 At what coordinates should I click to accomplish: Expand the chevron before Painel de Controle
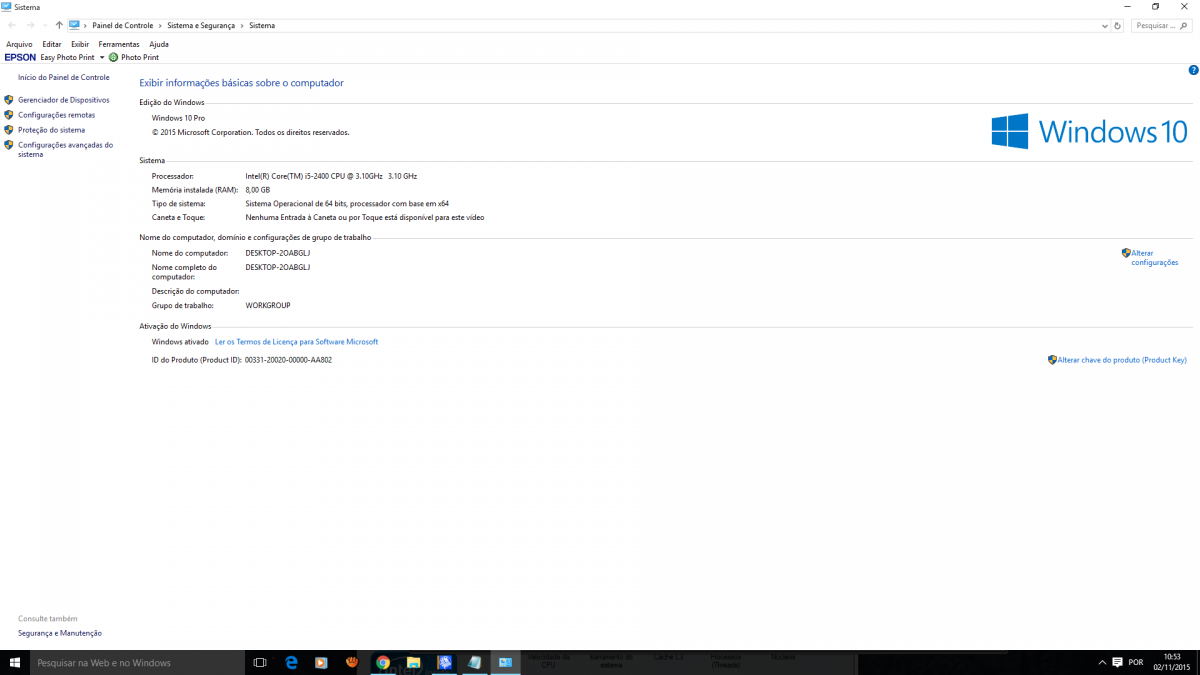click(86, 25)
